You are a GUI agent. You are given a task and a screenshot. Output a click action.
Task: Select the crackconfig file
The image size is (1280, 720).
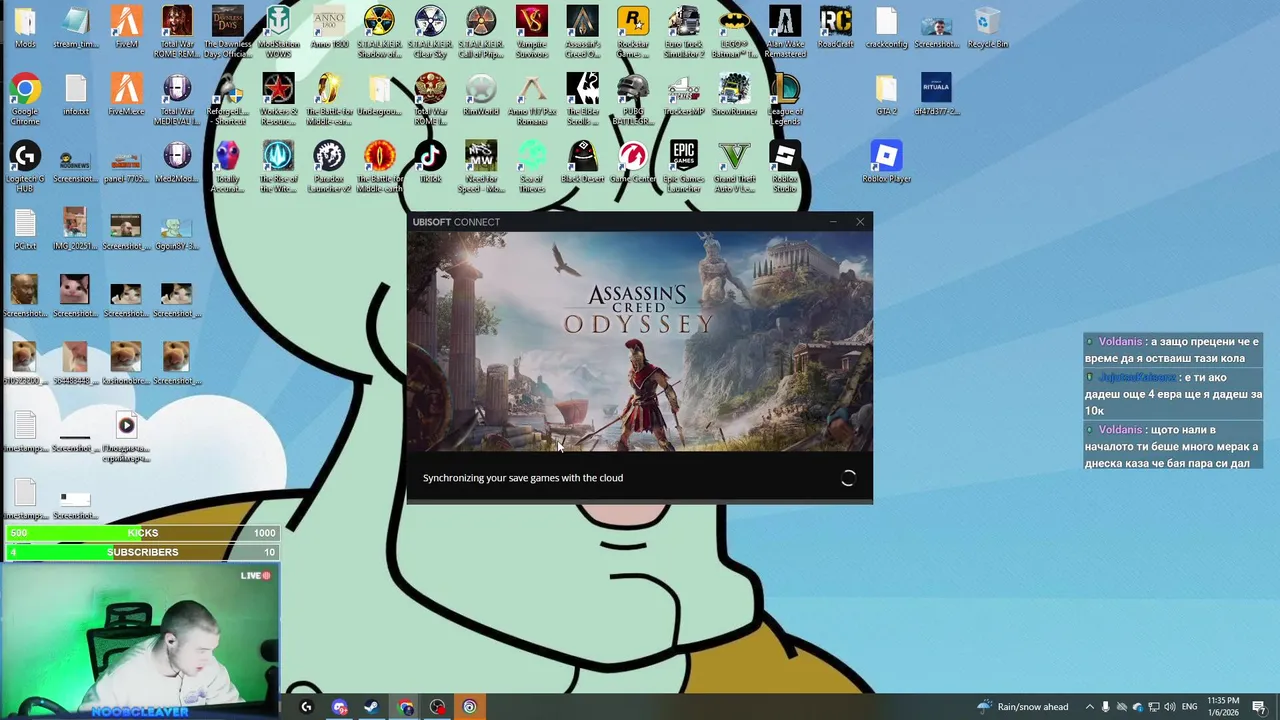(886, 28)
